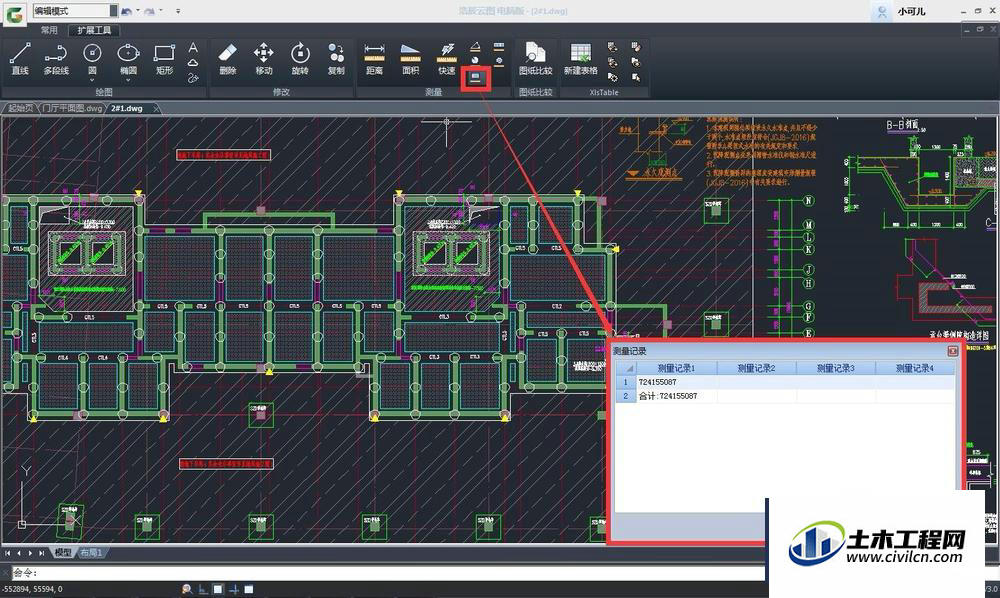Toggle ortho mode in status bar
1000x598 pixels.
[203, 589]
